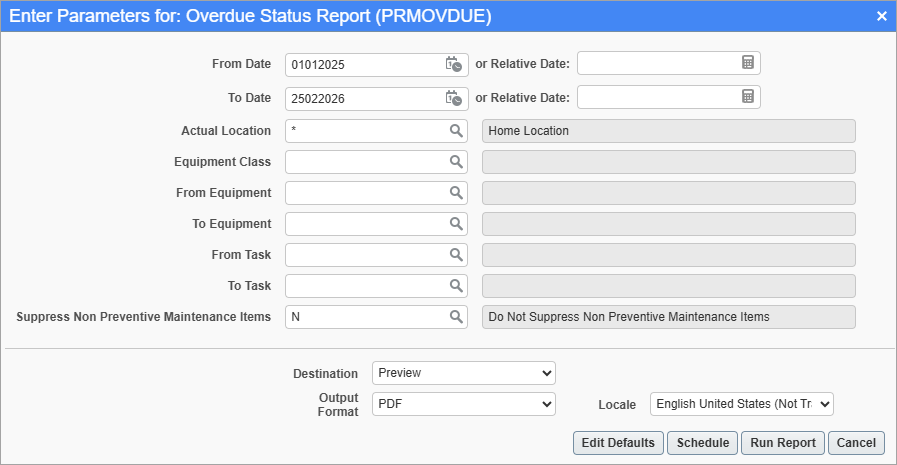The height and width of the screenshot is (465, 897).
Task: Click the 'Equipment Class' label
Action: point(223,162)
